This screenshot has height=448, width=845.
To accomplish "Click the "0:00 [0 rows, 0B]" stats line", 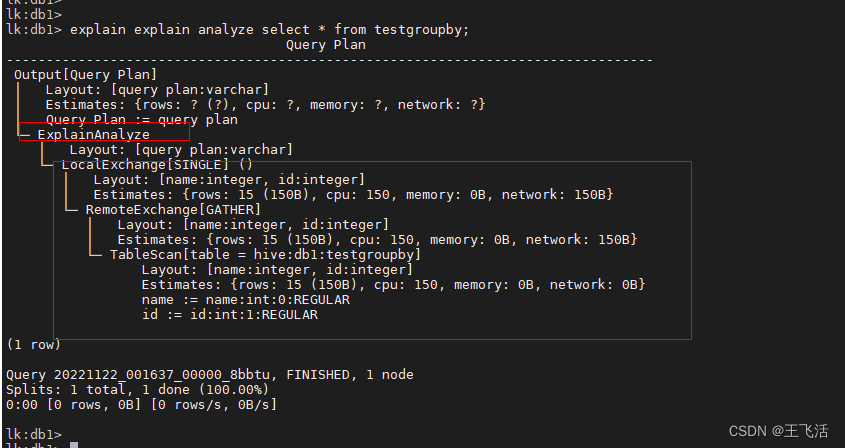I will [x=141, y=404].
